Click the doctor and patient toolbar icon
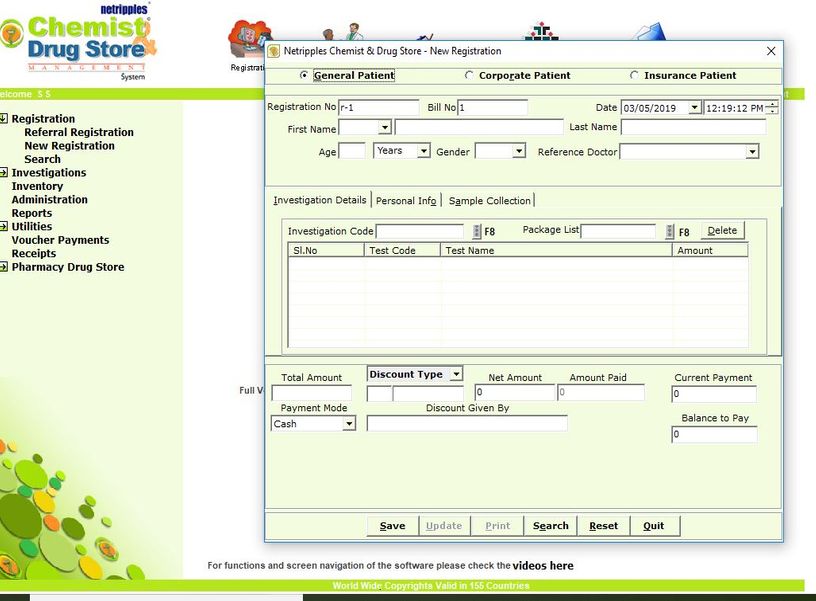 click(343, 32)
